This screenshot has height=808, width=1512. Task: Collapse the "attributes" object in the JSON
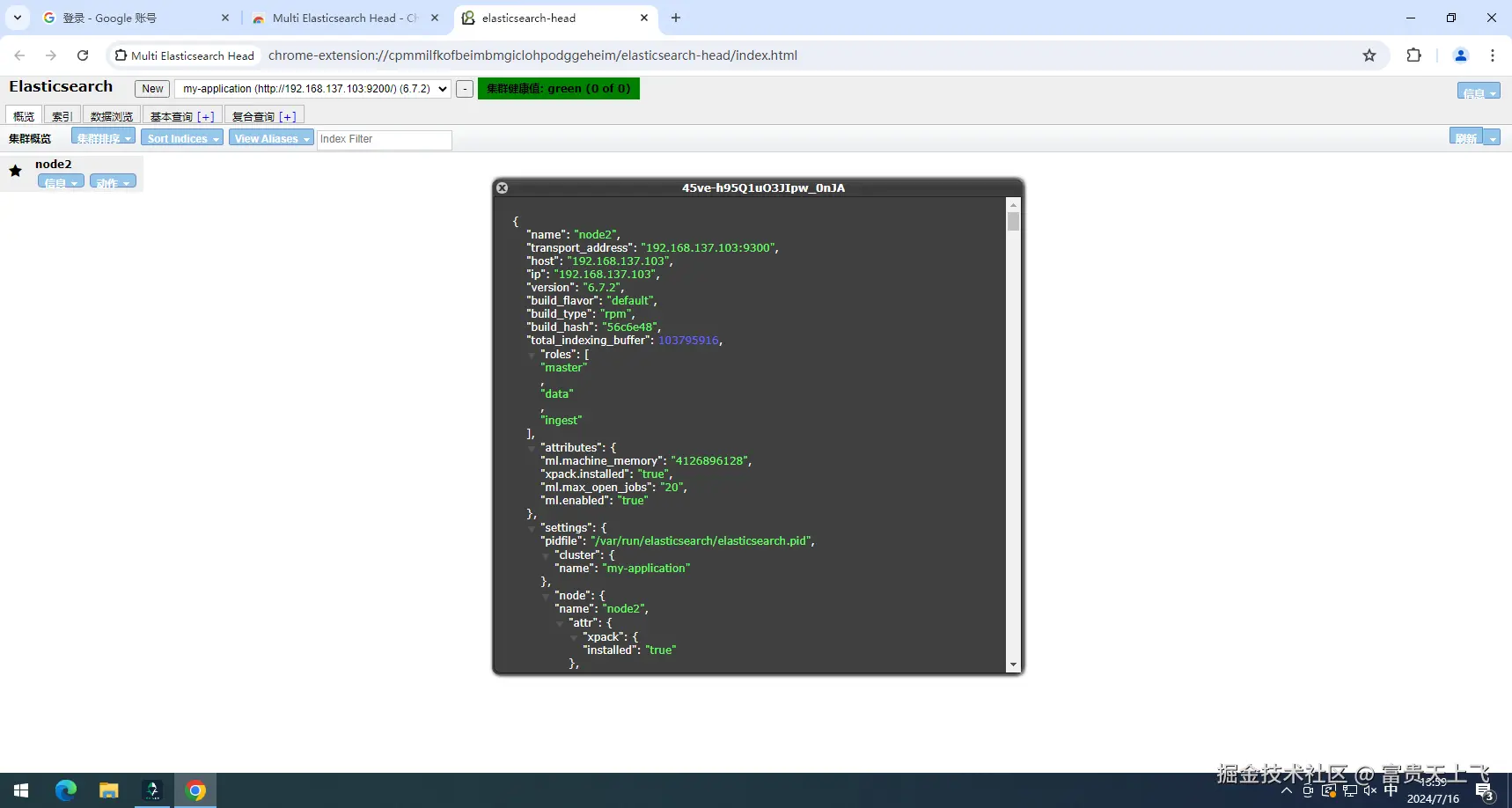click(532, 448)
